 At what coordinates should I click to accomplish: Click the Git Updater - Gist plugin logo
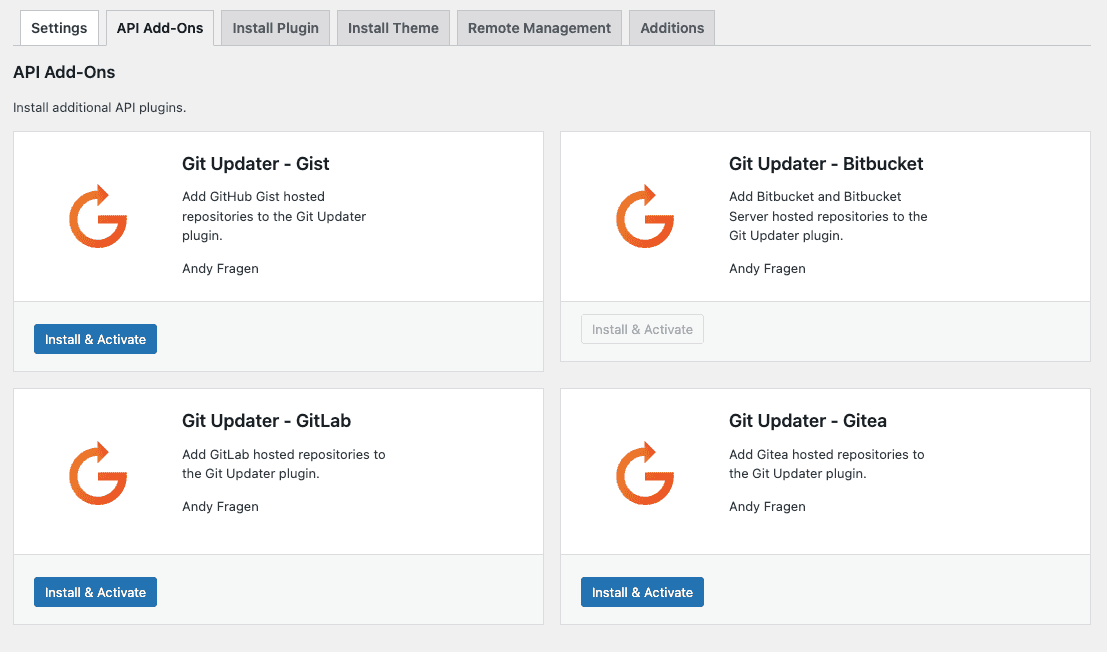(x=97, y=216)
